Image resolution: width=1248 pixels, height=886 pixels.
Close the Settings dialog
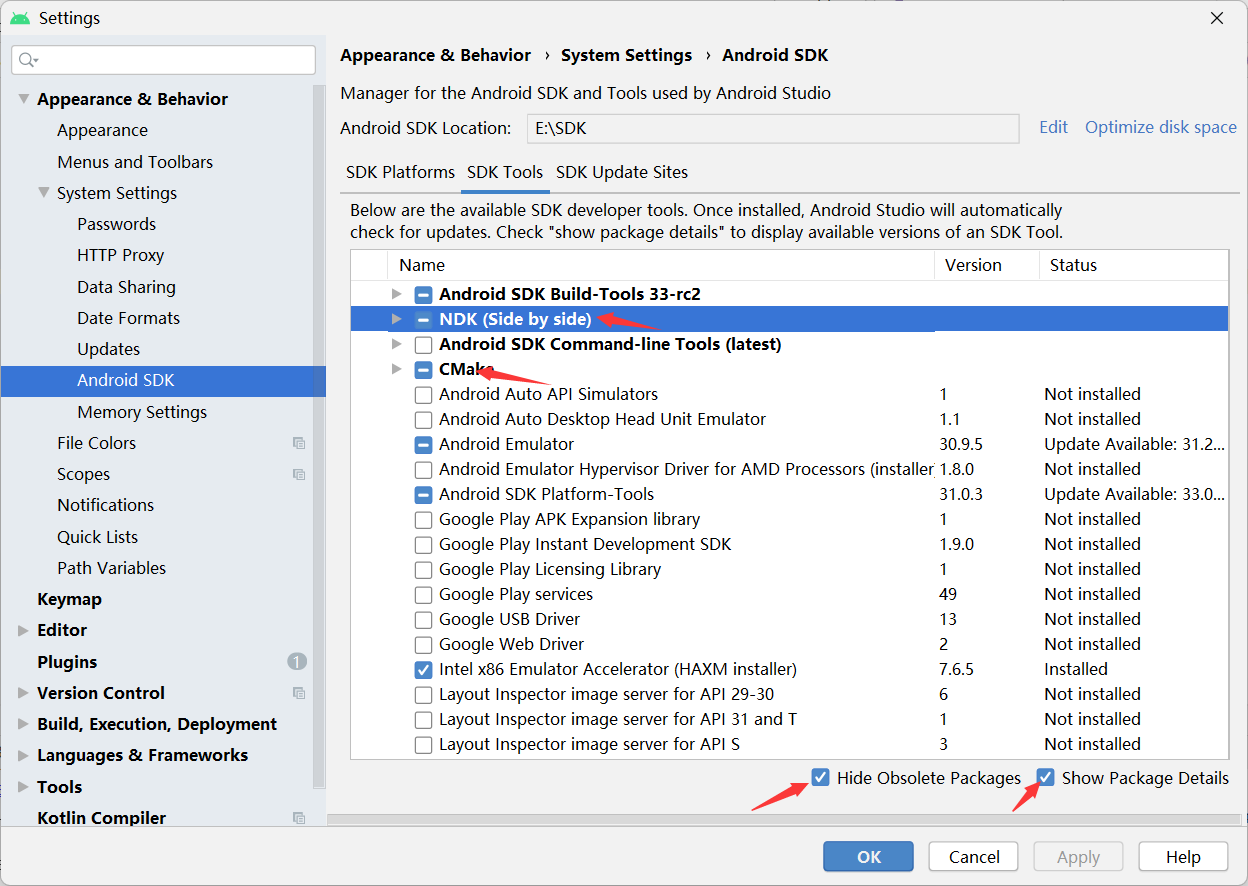click(1216, 18)
